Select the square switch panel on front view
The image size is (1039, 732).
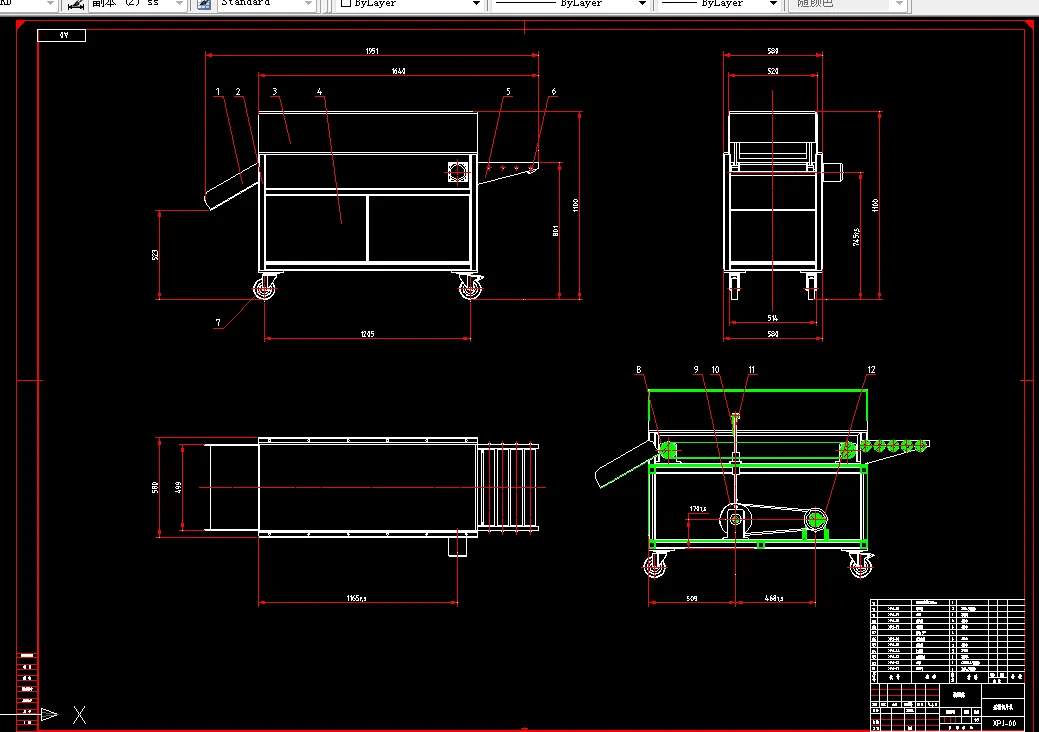[458, 172]
